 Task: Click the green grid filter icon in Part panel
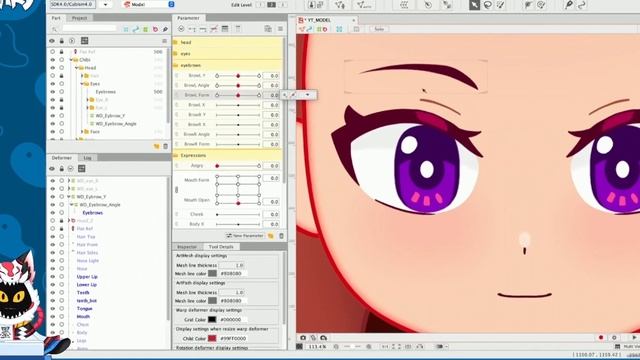pos(145,29)
